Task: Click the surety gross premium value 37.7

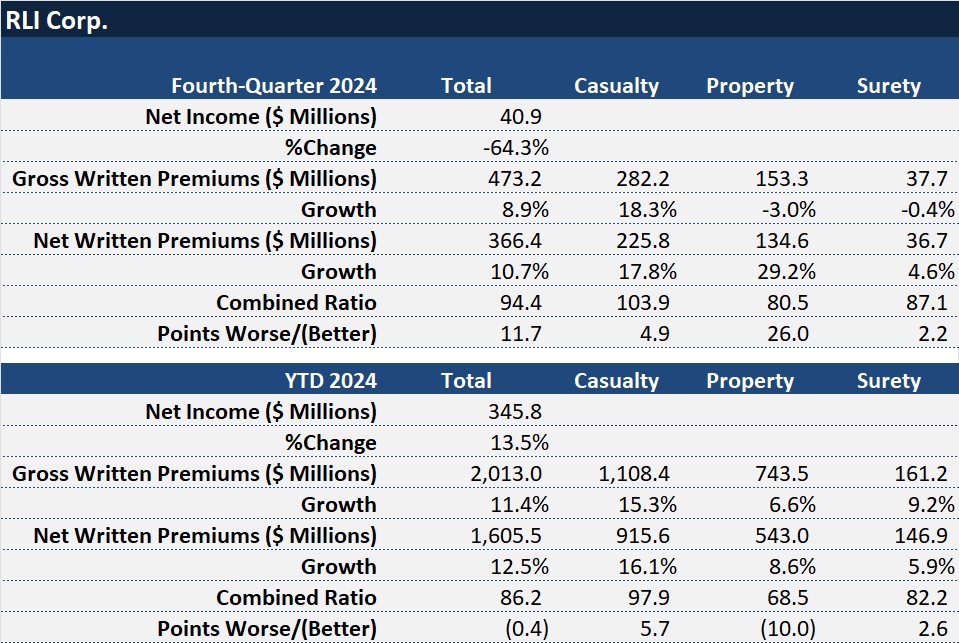Action: [926, 179]
